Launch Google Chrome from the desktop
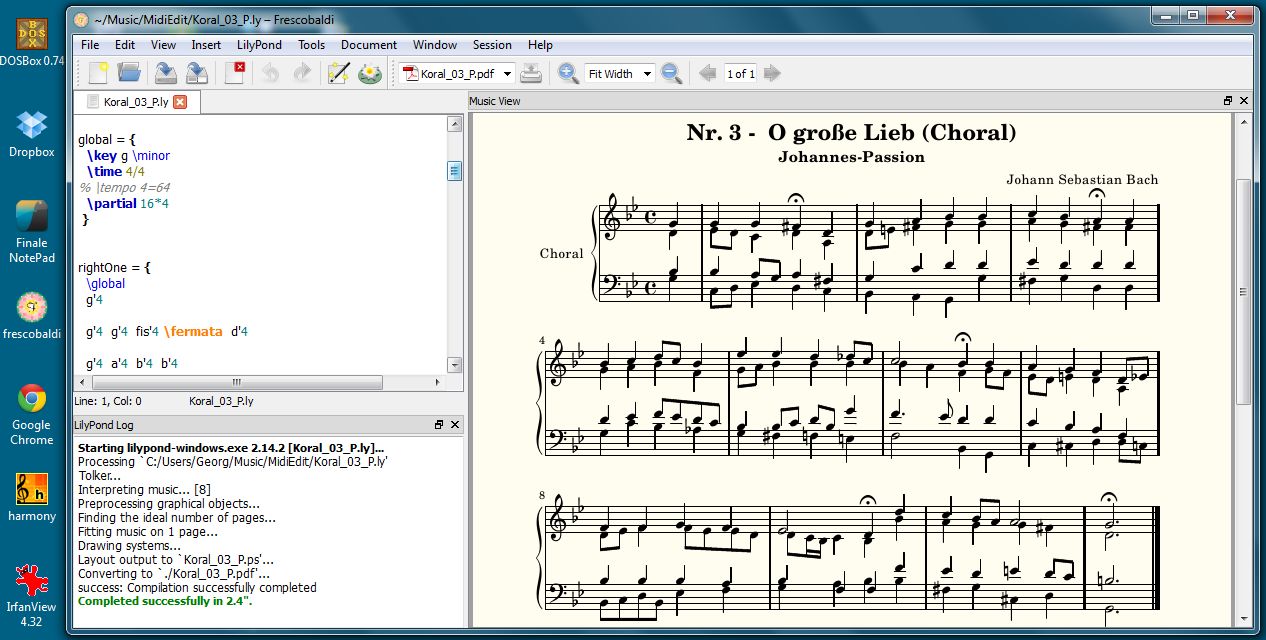The height and width of the screenshot is (640, 1266). tap(31, 415)
